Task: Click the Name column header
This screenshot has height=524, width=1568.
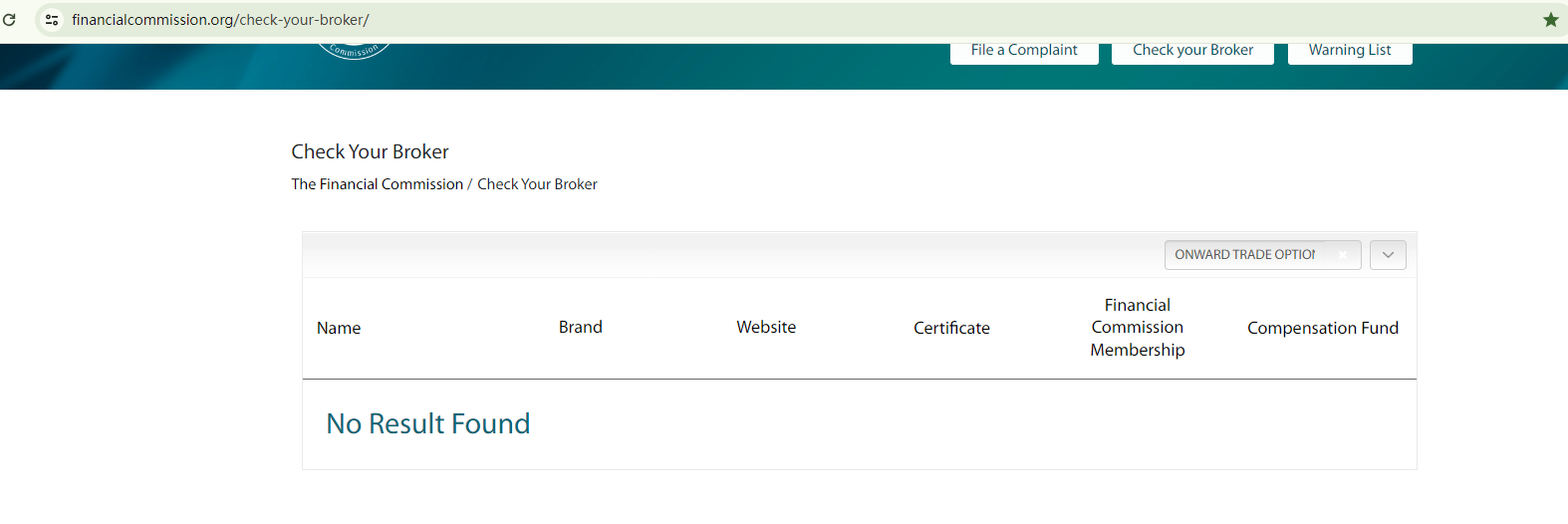Action: pyautogui.click(x=339, y=328)
